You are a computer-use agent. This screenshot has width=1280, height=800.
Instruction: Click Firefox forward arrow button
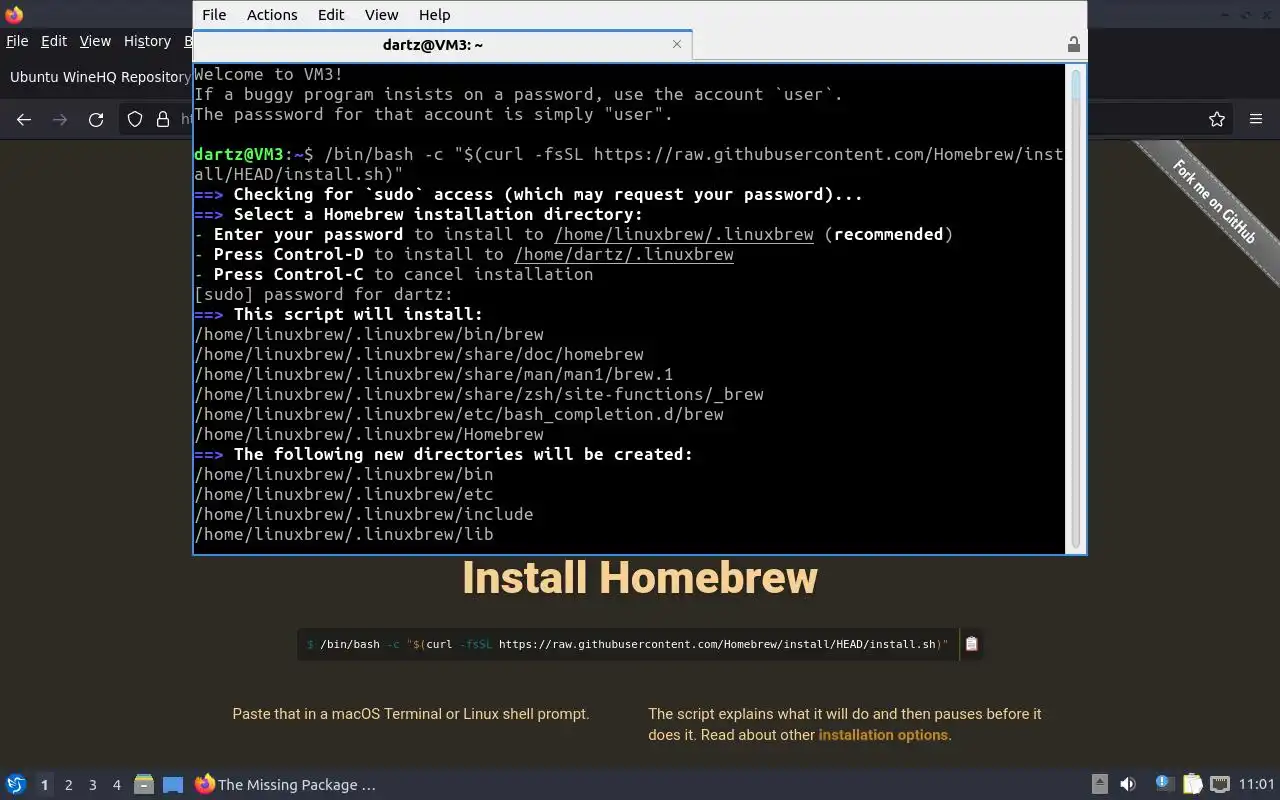(60, 119)
